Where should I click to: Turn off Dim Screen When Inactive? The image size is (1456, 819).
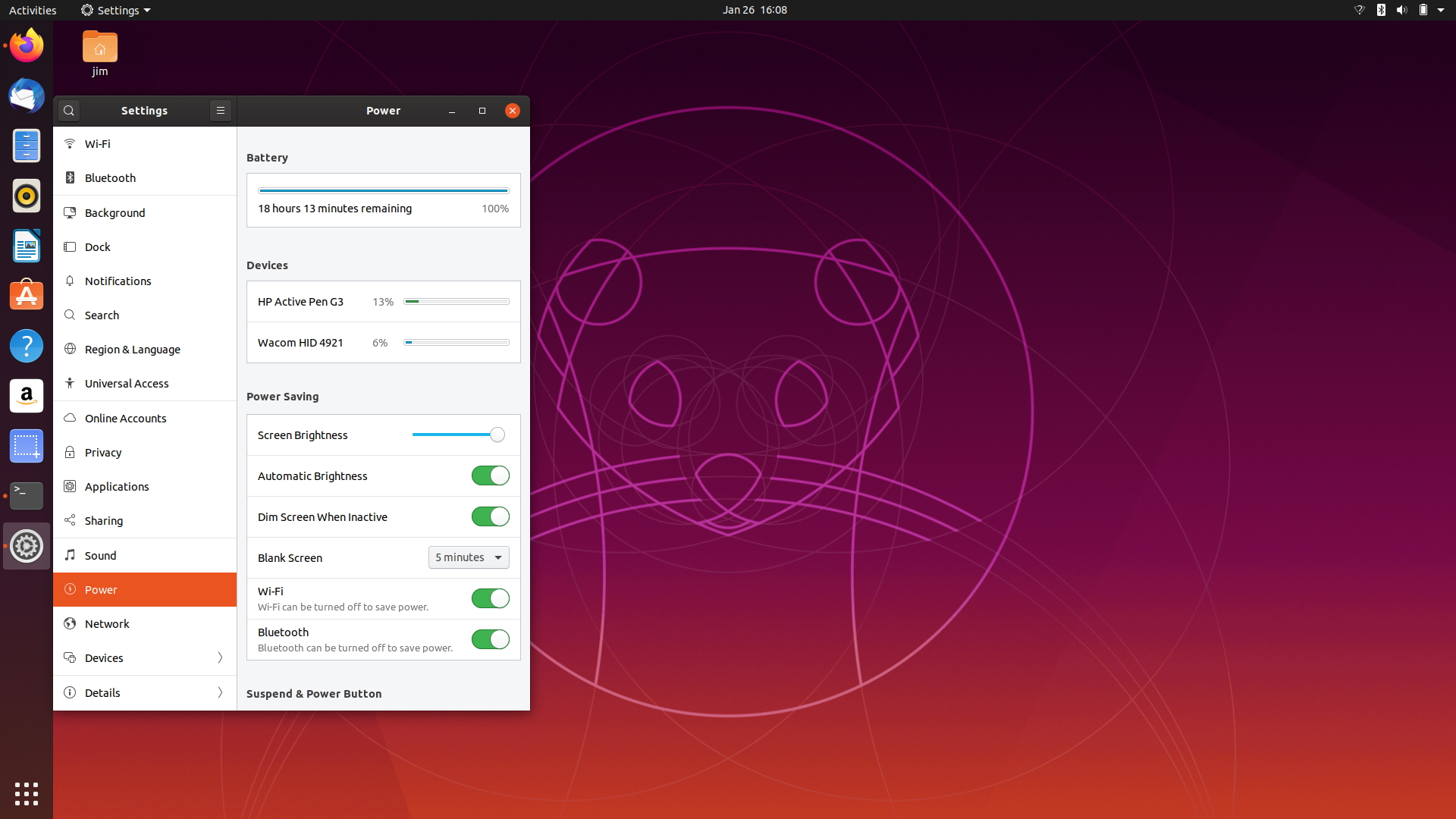(x=490, y=516)
